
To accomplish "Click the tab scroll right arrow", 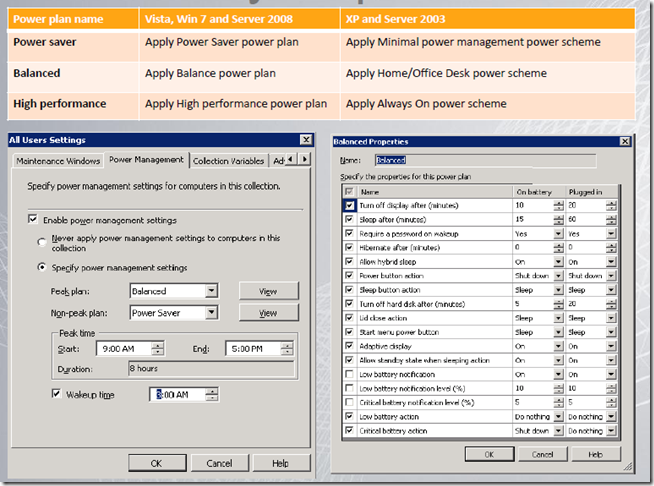I will [x=304, y=159].
